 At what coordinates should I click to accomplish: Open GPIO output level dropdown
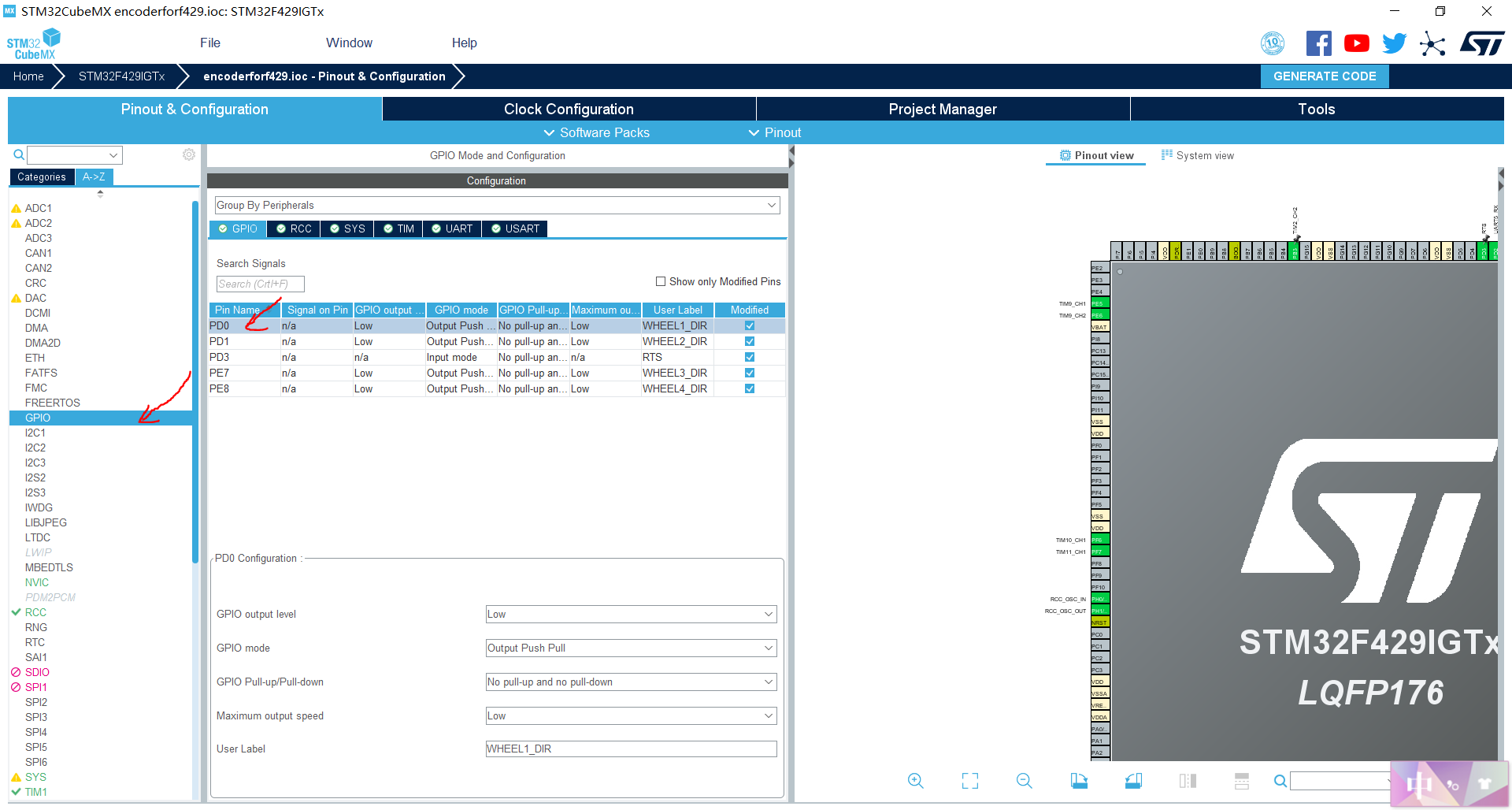(x=631, y=614)
